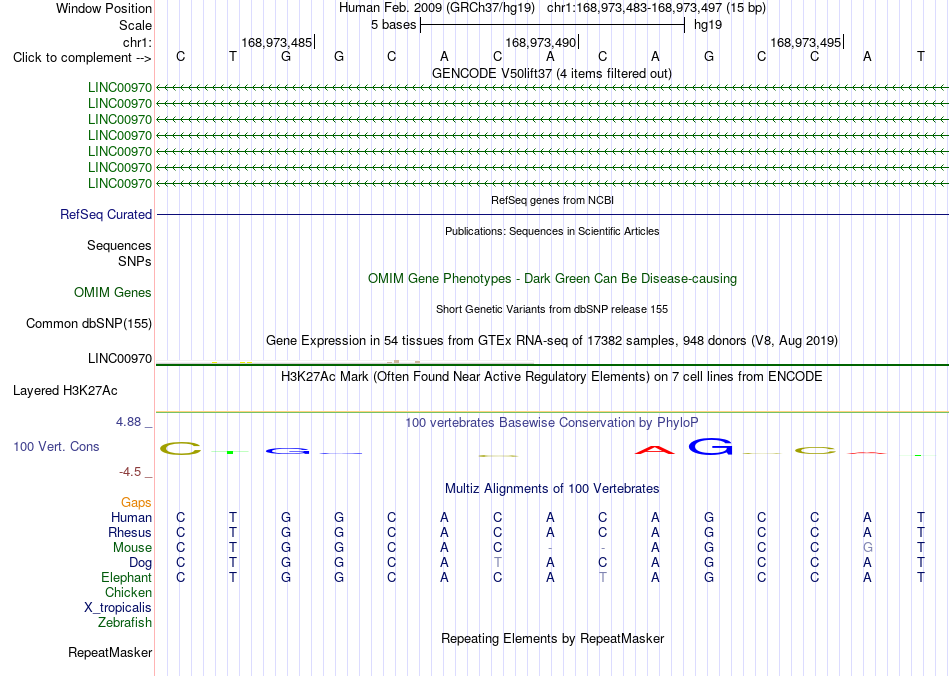Open the H3K27Ac Mark ENCODE track title
Screen dimensions: 950x676
[552, 377]
